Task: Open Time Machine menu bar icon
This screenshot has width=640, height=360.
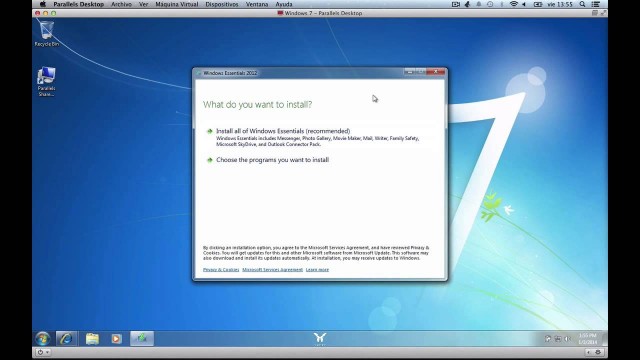Action: [x=490, y=4]
